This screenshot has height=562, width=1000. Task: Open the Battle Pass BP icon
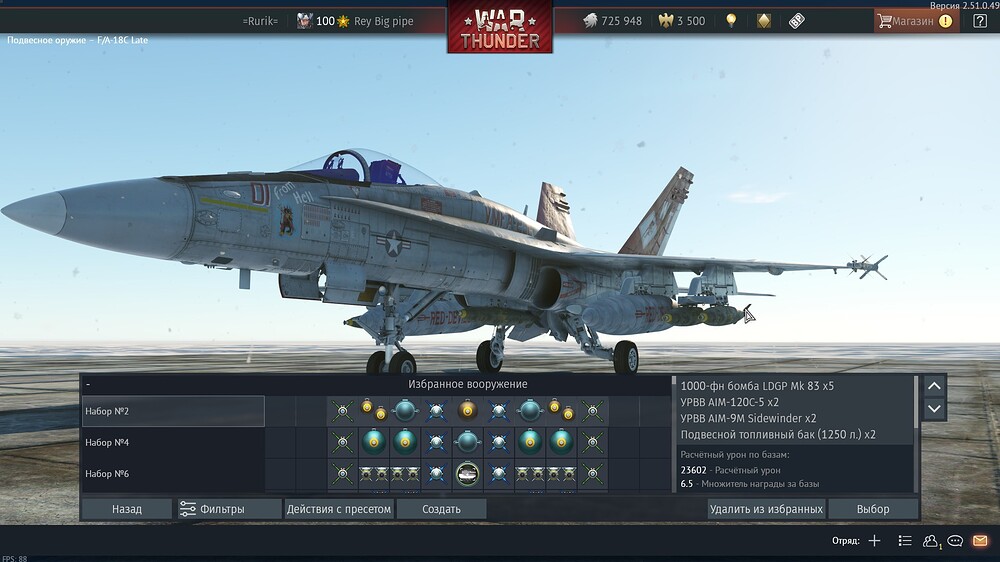[797, 21]
